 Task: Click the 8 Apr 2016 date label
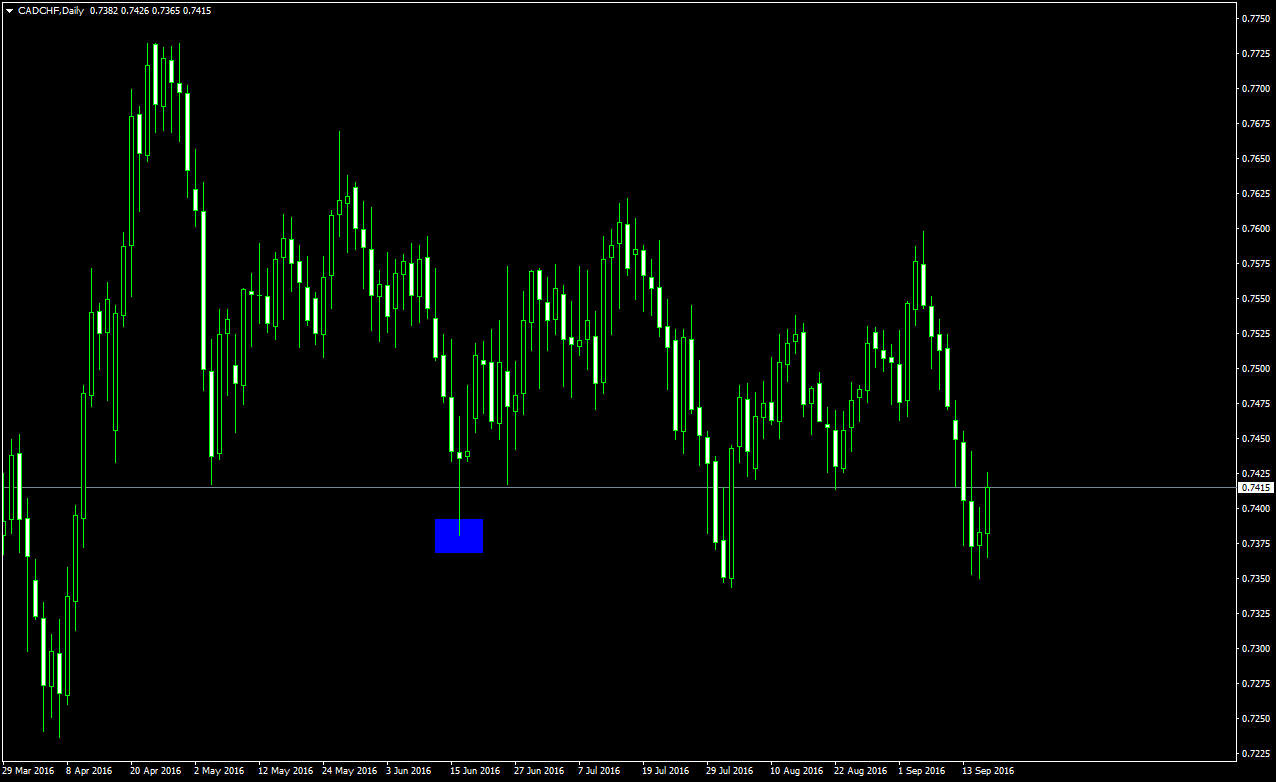(90, 771)
